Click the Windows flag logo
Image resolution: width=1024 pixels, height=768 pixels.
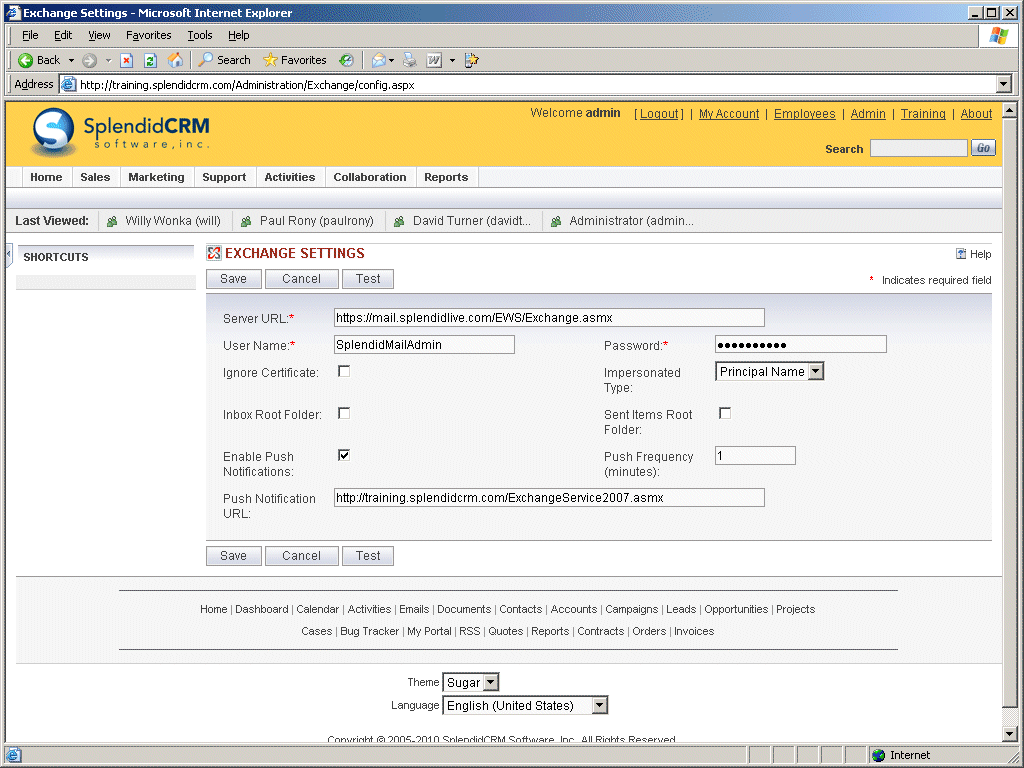click(x=999, y=35)
